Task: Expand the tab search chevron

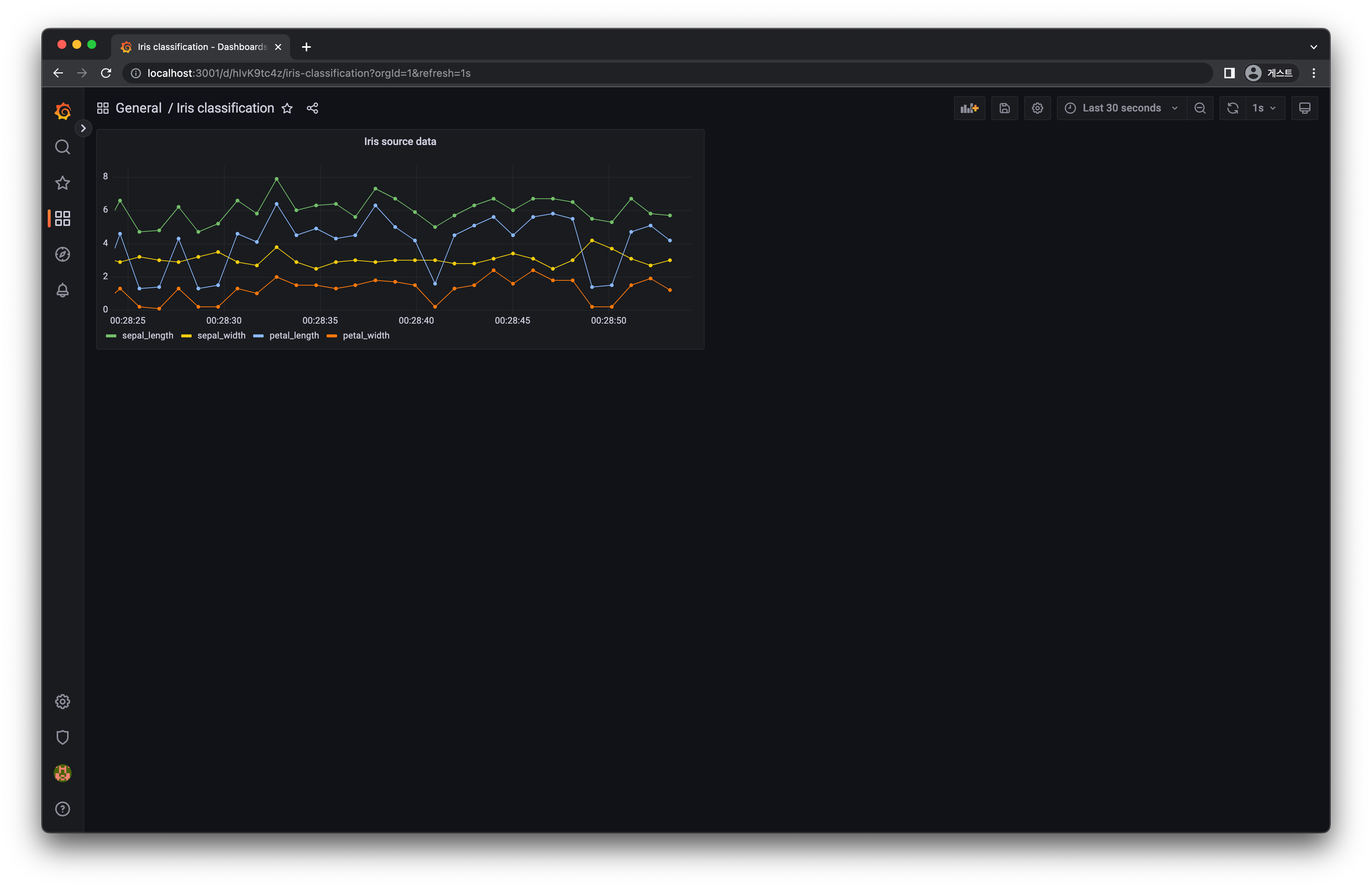Action: click(x=1314, y=47)
